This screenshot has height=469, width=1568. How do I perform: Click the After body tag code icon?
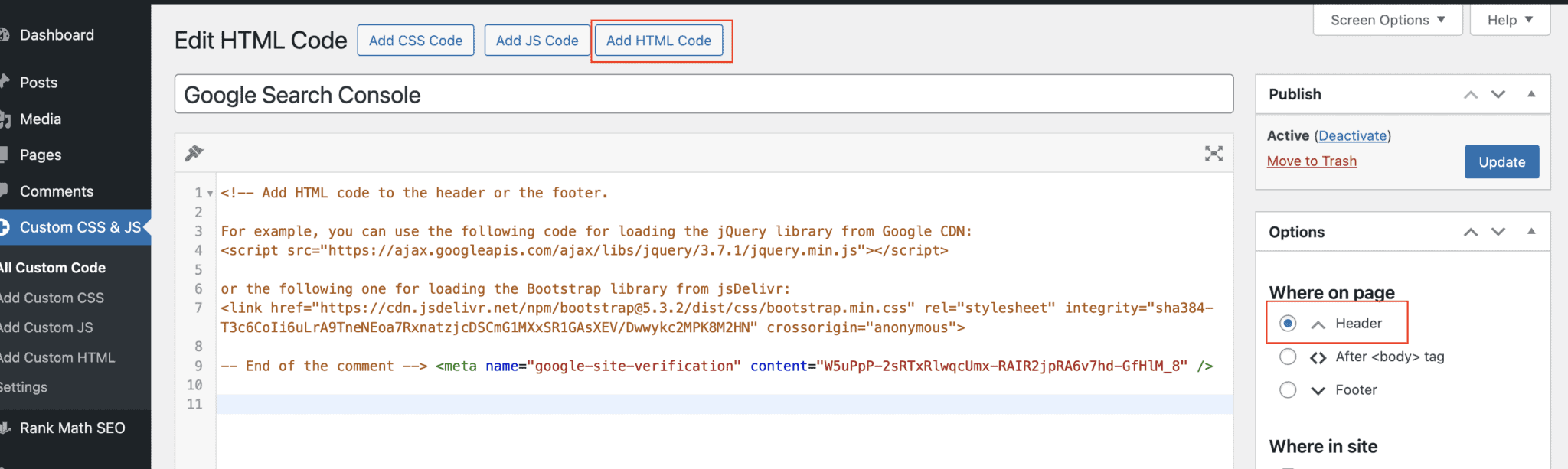coord(1318,357)
